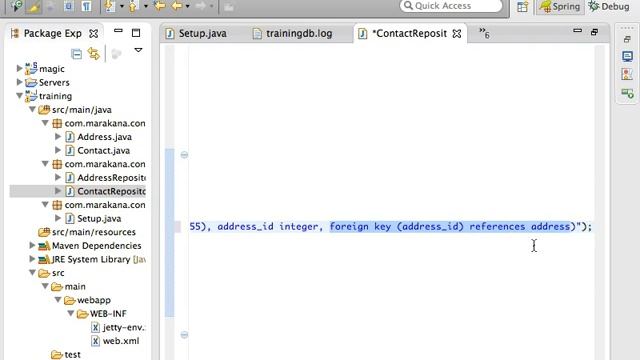Select Address.java file label

(104, 137)
